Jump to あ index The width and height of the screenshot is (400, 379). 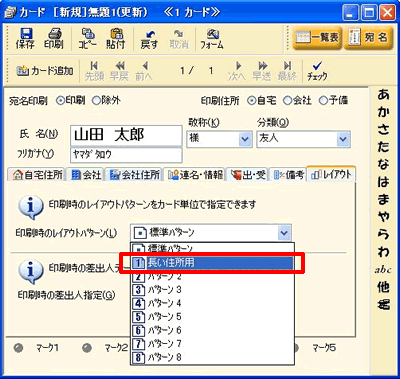point(383,95)
